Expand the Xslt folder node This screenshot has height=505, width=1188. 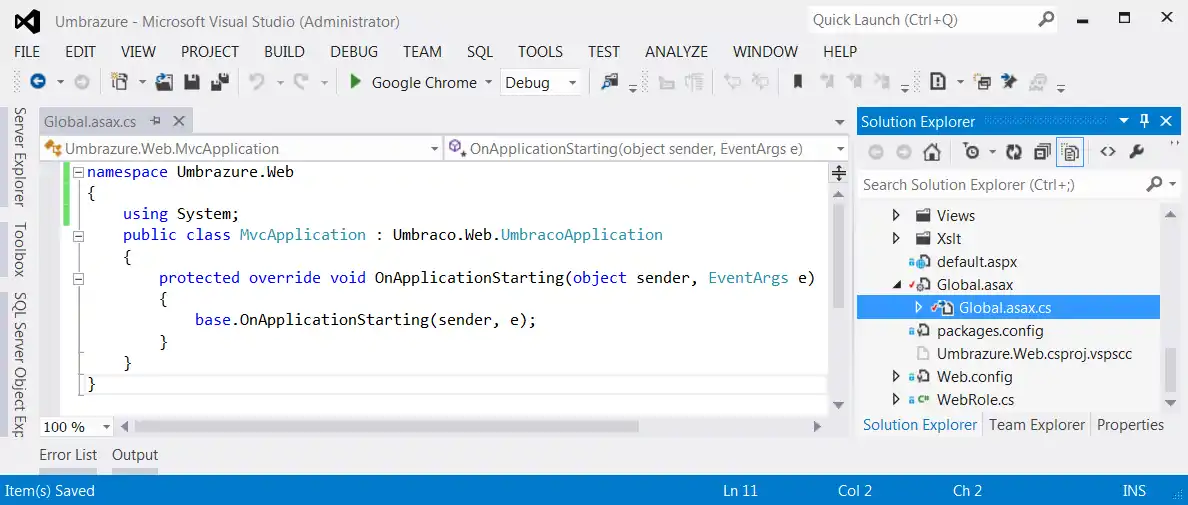(896, 238)
